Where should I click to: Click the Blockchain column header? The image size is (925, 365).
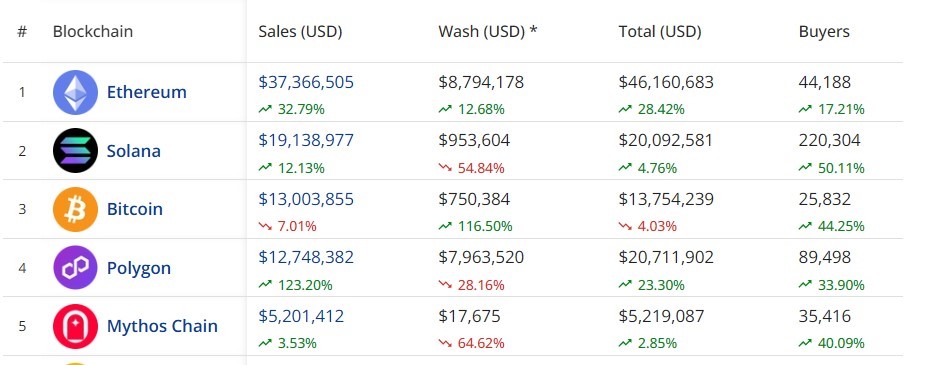(93, 32)
